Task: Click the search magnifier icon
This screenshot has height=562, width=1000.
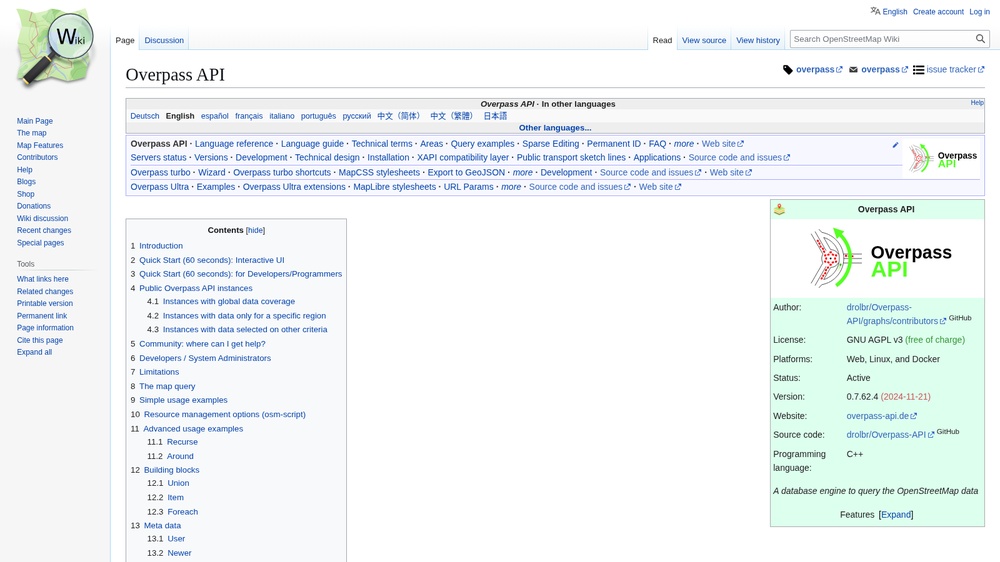Action: click(x=980, y=39)
